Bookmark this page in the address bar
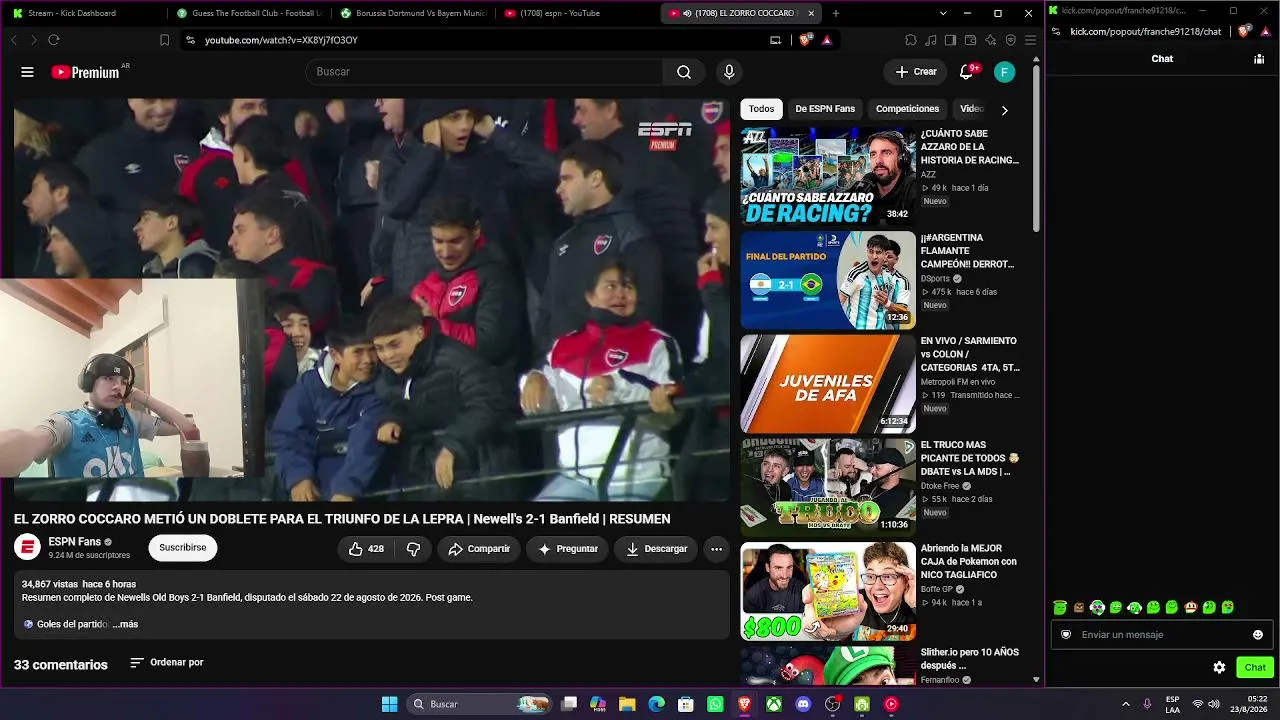1280x720 pixels. pyautogui.click(x=164, y=40)
